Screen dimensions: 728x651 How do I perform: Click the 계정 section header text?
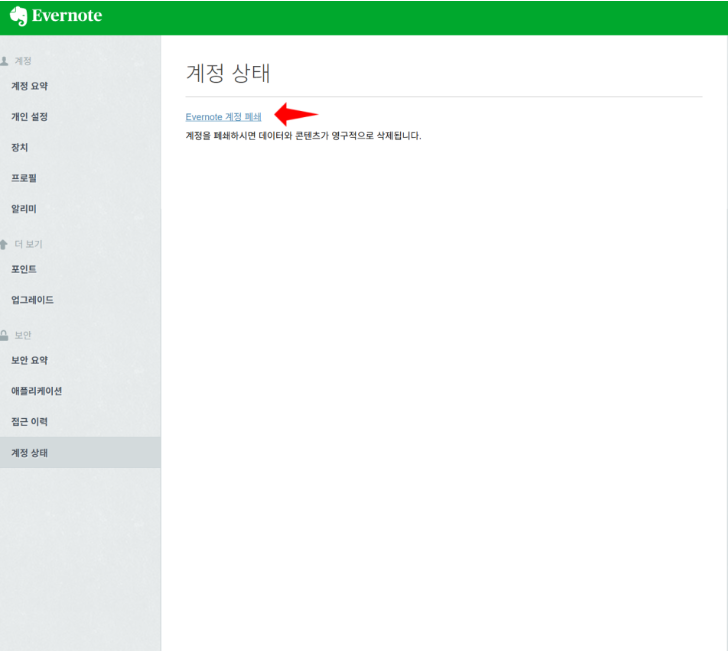(23, 61)
